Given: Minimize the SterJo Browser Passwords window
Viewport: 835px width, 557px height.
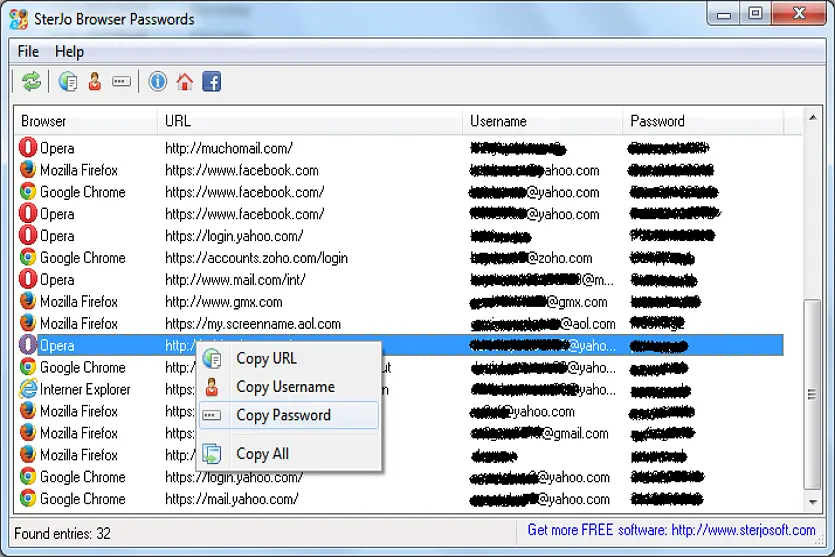Looking at the screenshot, I should [724, 14].
